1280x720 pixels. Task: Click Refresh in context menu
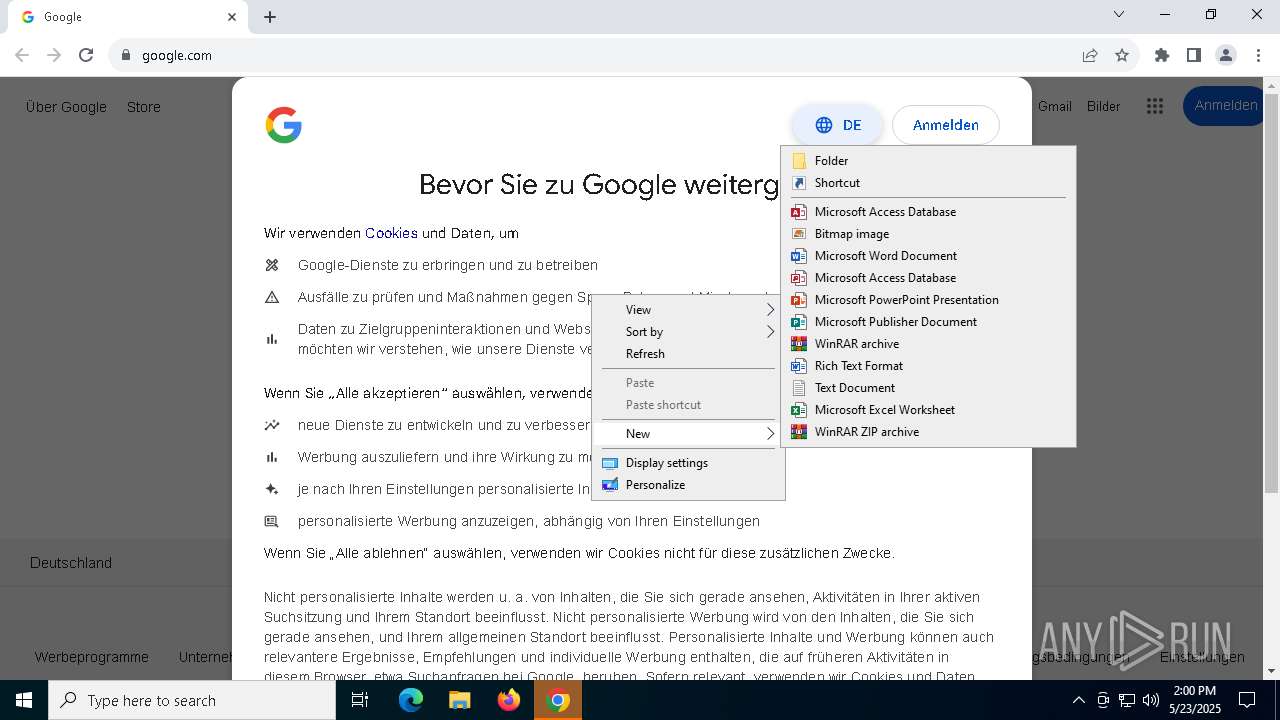point(688,354)
